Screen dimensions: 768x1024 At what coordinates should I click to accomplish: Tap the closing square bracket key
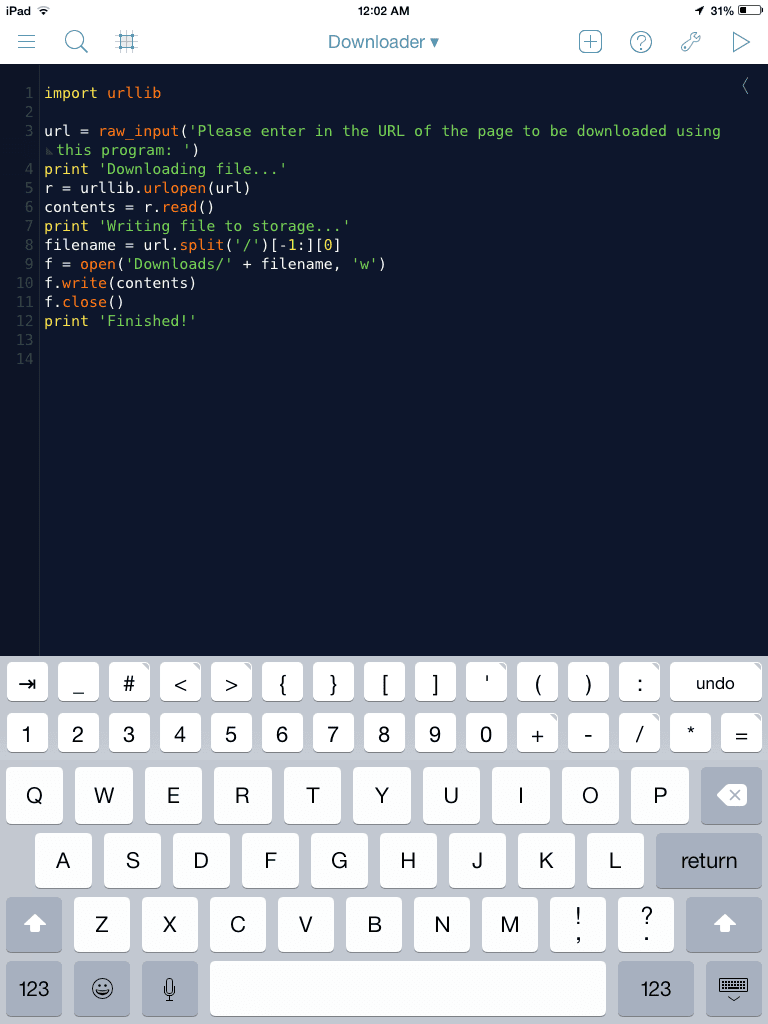pos(436,682)
